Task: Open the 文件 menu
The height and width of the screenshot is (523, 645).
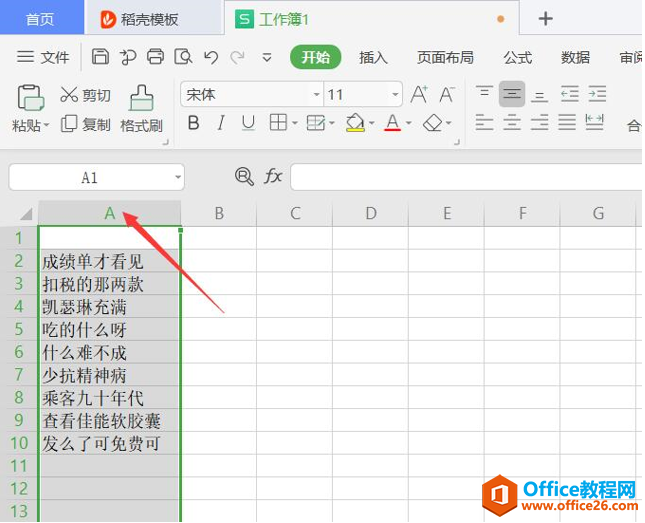Action: 43,57
